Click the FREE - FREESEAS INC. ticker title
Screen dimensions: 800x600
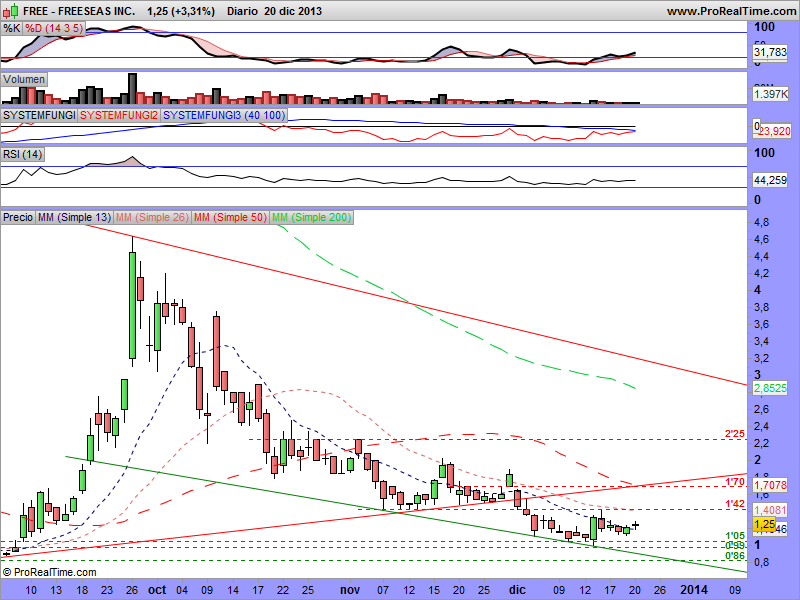(x=80, y=11)
